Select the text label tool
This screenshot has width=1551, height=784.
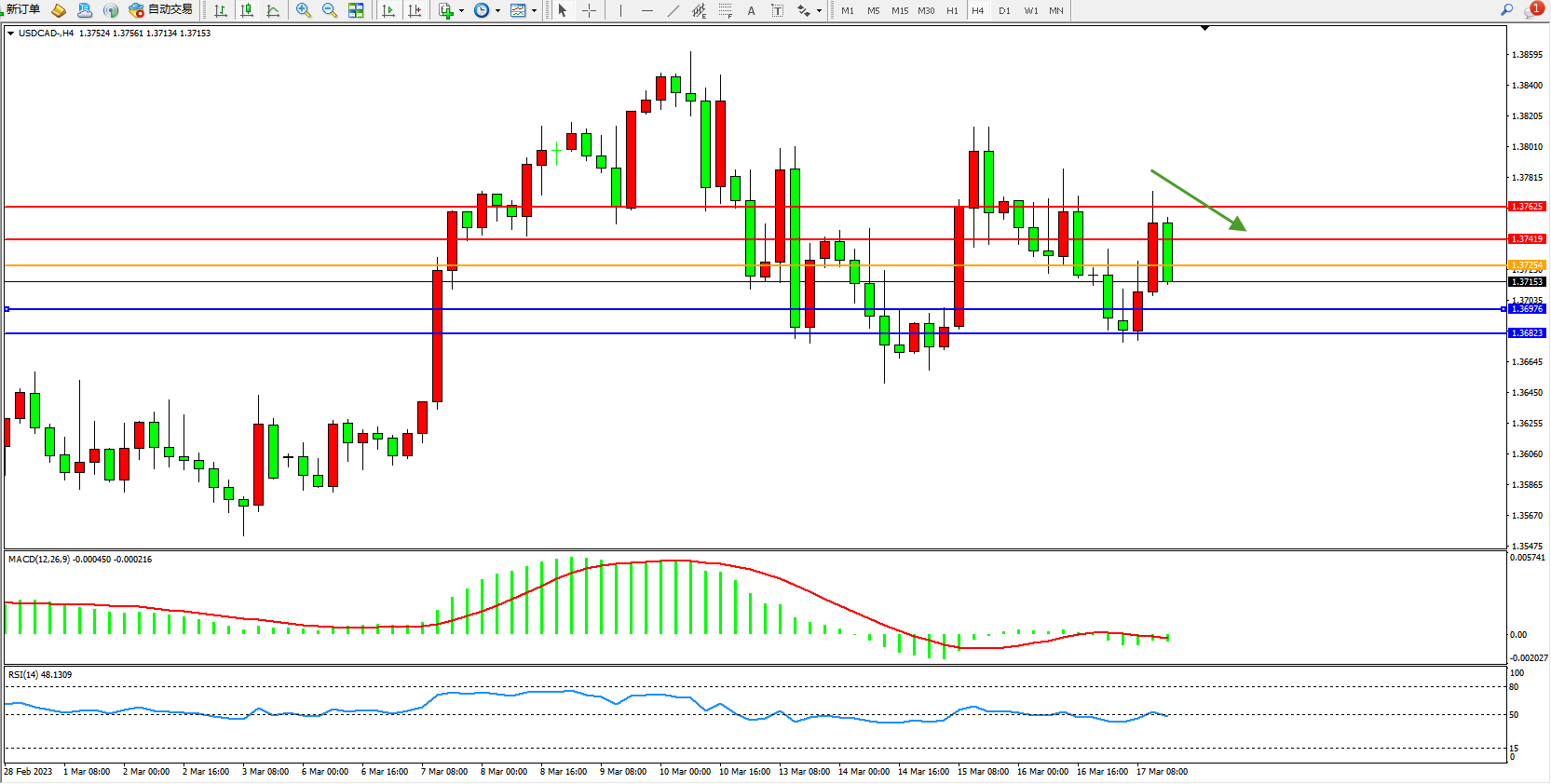(x=751, y=11)
